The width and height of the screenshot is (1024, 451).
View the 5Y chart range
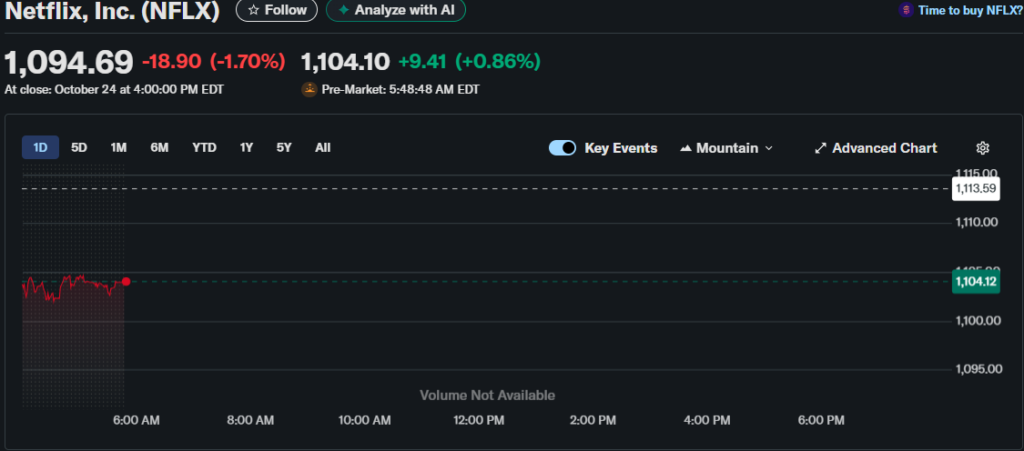pos(284,148)
